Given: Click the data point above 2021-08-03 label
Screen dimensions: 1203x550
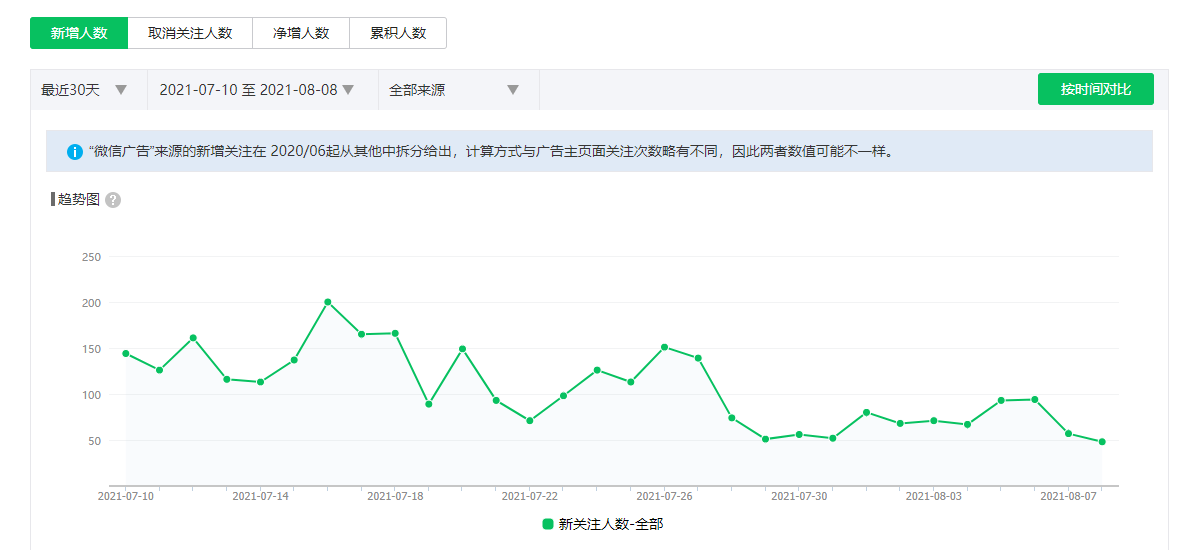Looking at the screenshot, I should pos(933,421).
